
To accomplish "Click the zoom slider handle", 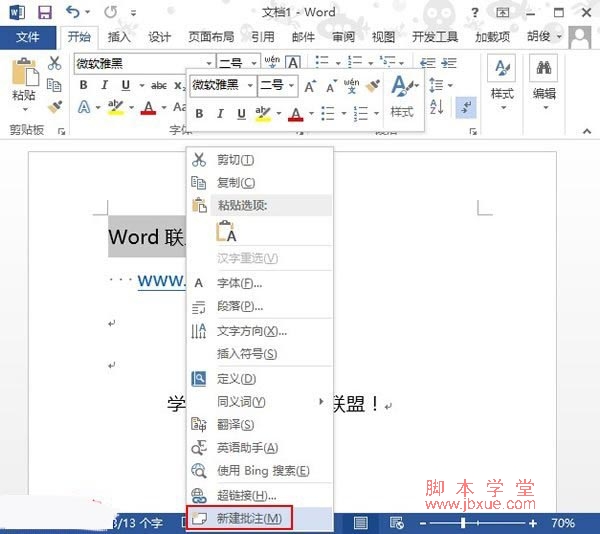I will [x=463, y=523].
